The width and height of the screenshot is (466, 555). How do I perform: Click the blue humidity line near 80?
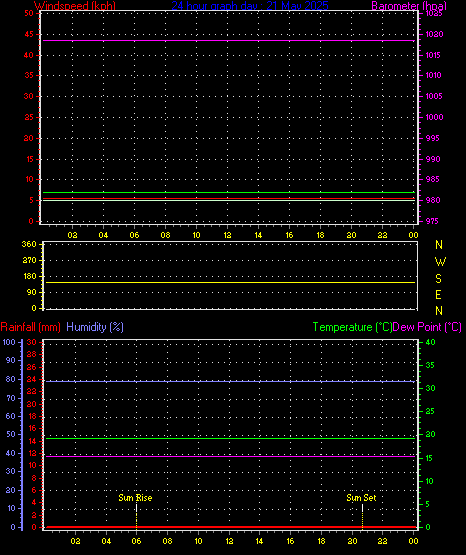230,382
